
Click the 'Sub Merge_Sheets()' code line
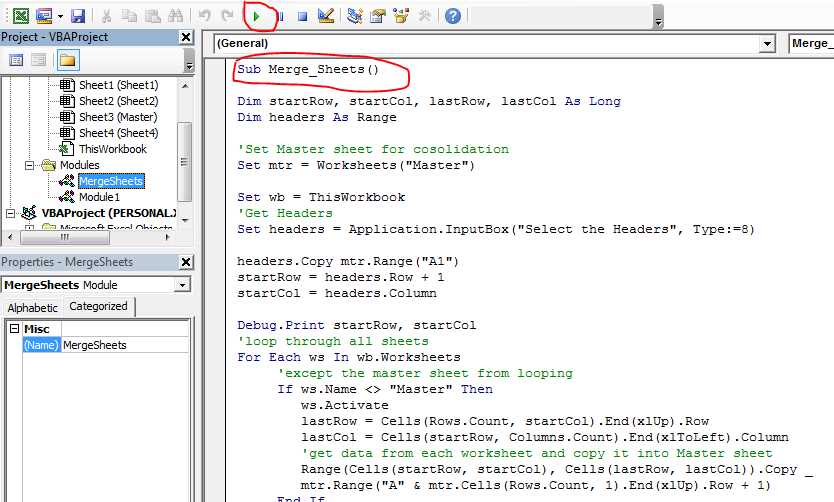pos(308,69)
